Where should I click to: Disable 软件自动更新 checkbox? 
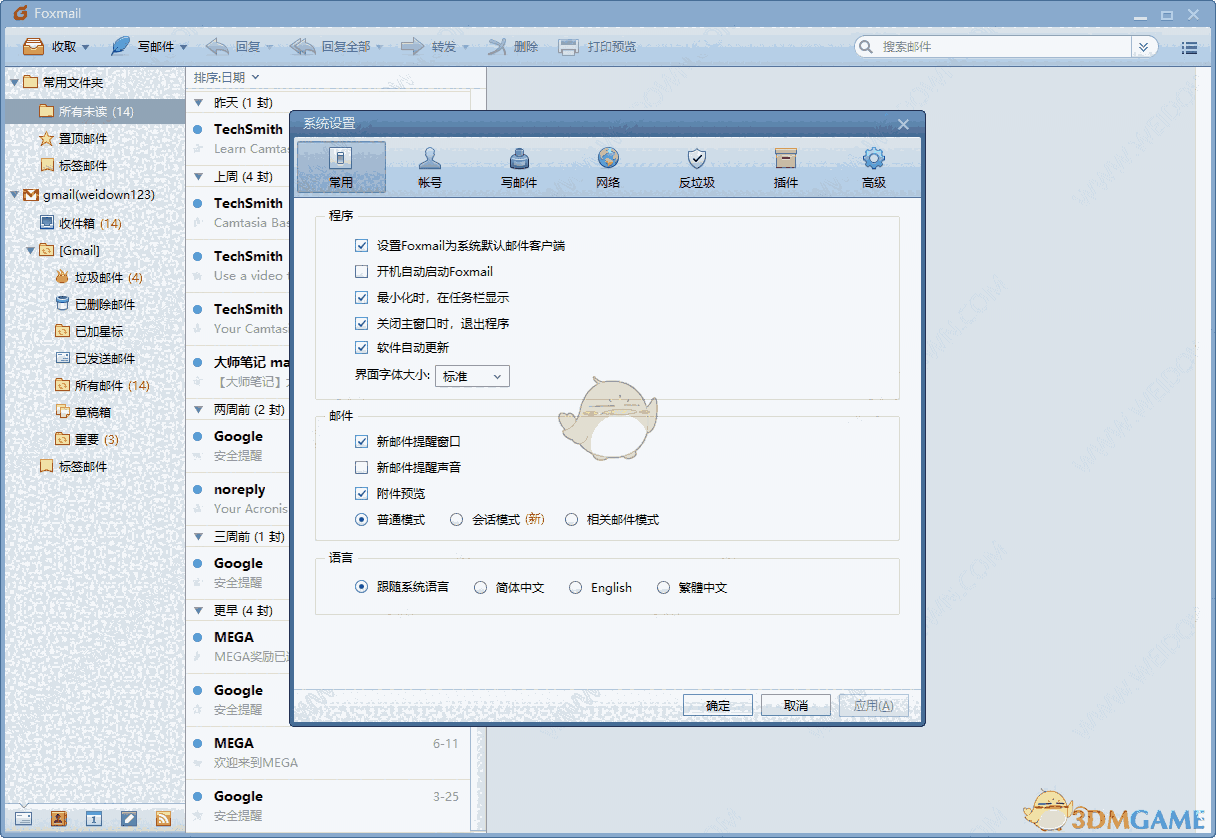click(x=361, y=349)
